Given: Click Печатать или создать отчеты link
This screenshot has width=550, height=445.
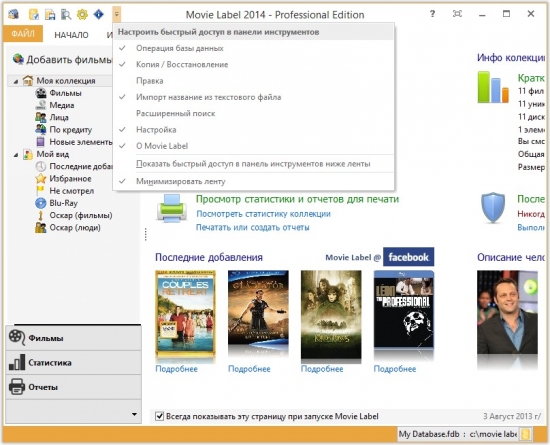Looking at the screenshot, I should point(253,228).
